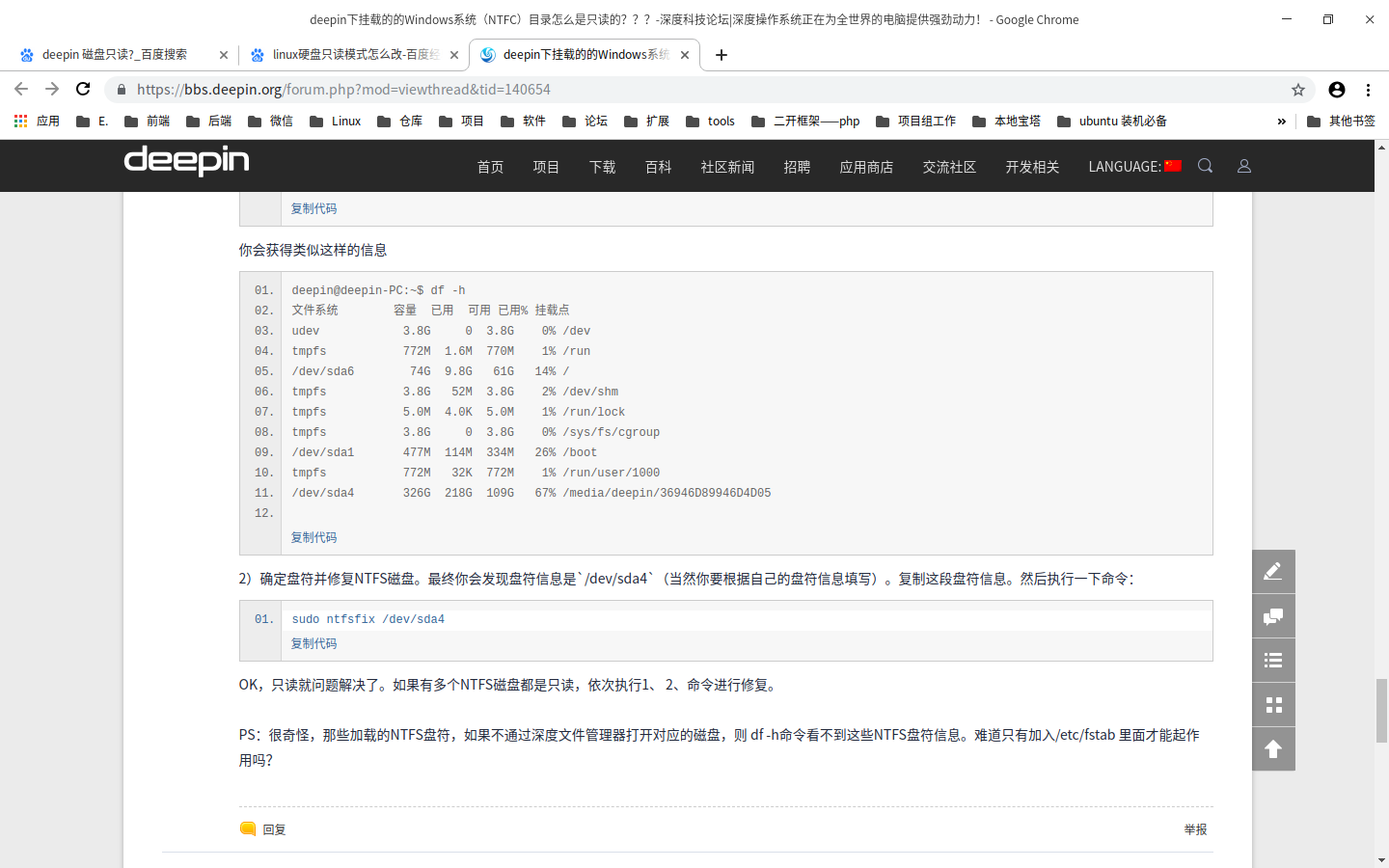Click the scrollbar up arrow
The image size is (1389, 868).
1381,148
